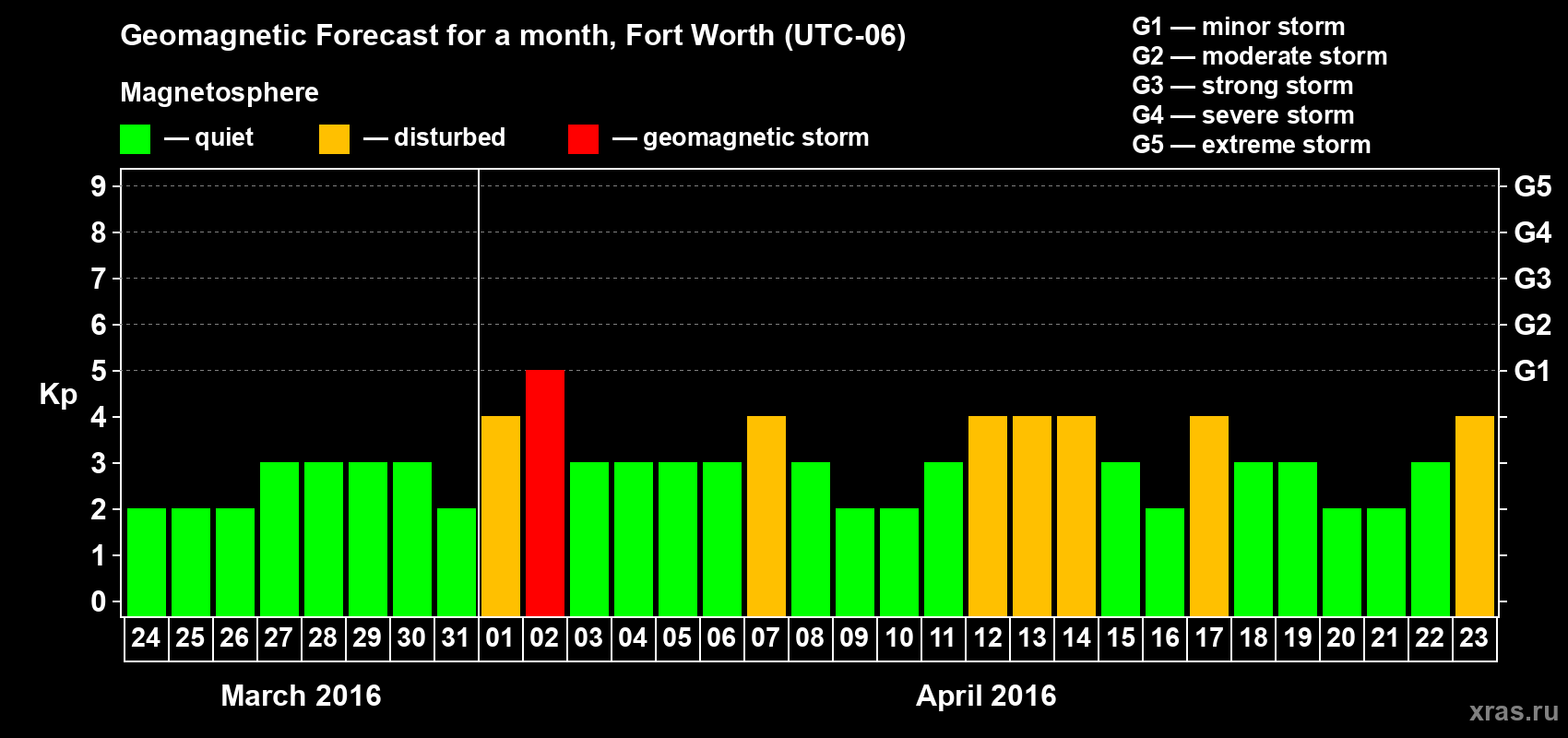The width and height of the screenshot is (1568, 738).
Task: Click the 'G3 — strong storm' legend line
Action: pyautogui.click(x=1242, y=86)
